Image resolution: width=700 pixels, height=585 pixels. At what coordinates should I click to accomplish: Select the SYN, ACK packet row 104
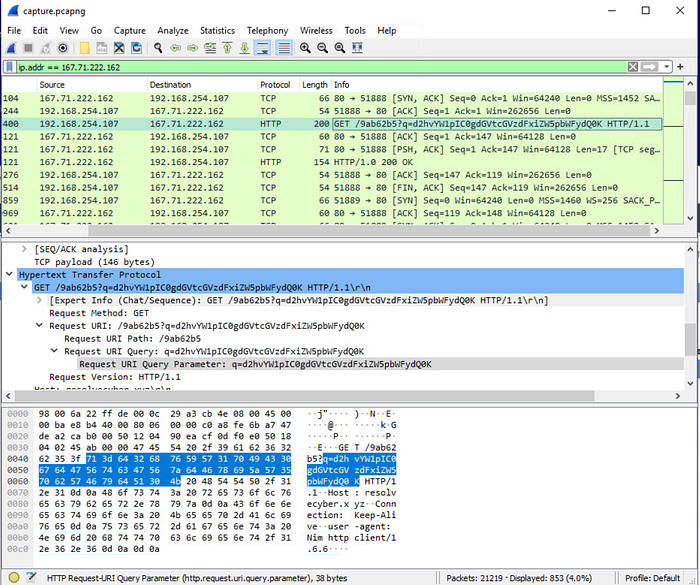coord(332,98)
